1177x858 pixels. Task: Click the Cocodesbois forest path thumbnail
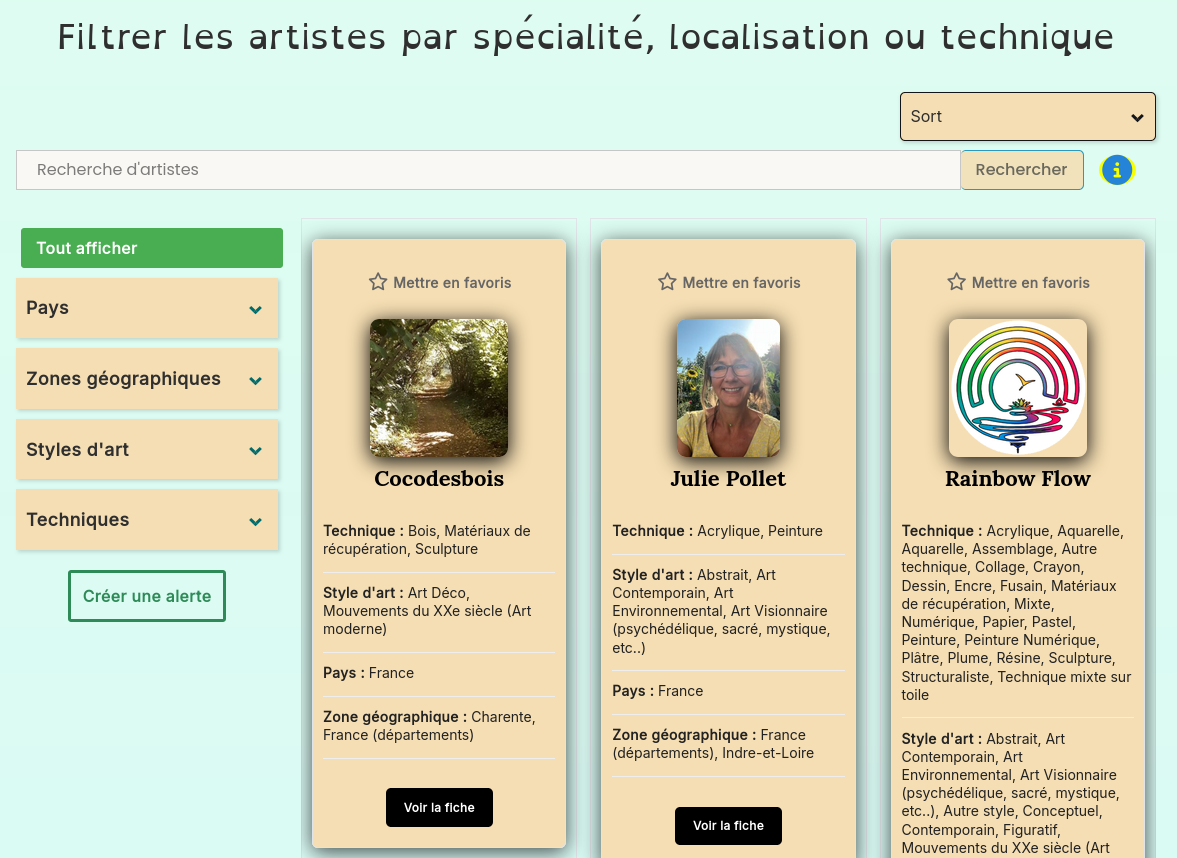click(439, 387)
